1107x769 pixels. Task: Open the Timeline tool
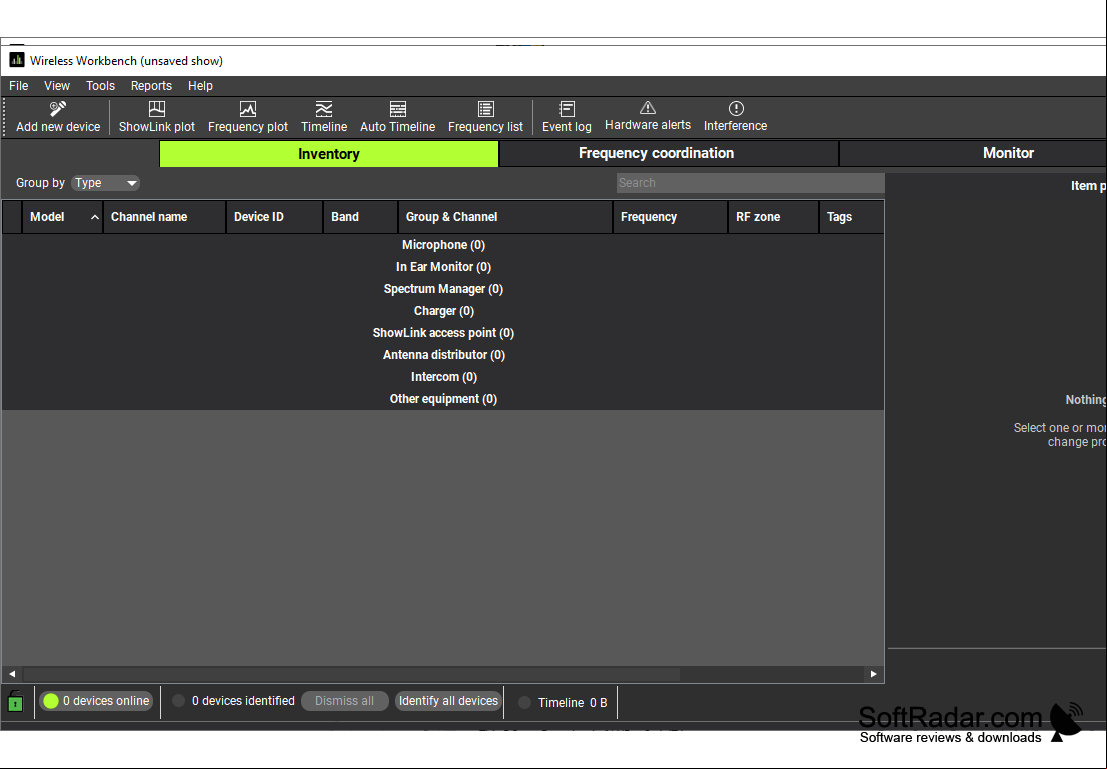point(324,117)
